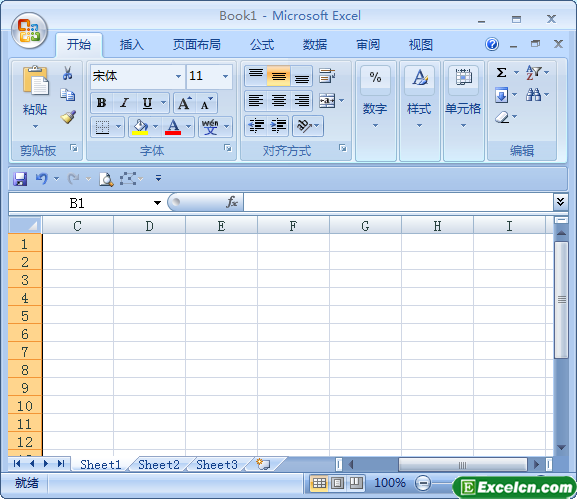Viewport: 577px width, 499px height.
Task: Click the 粘贴 paste button
Action: click(x=35, y=97)
